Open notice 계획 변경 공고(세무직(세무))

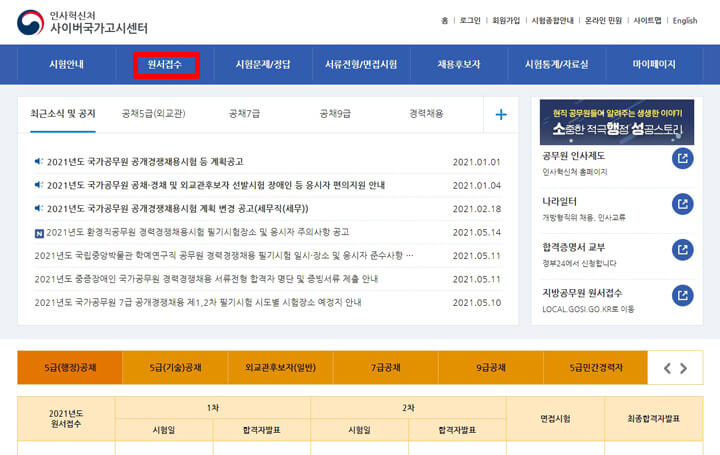click(x=178, y=208)
